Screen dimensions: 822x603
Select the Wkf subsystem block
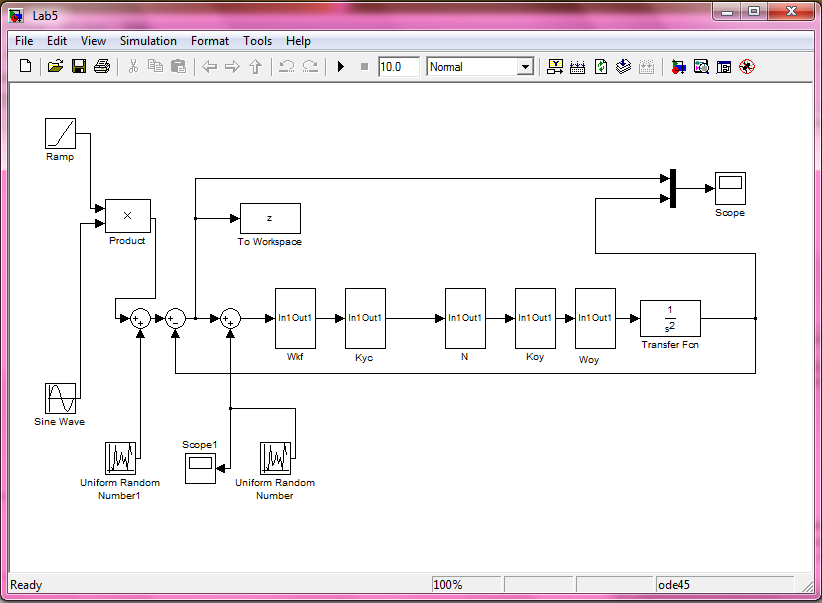[296, 318]
